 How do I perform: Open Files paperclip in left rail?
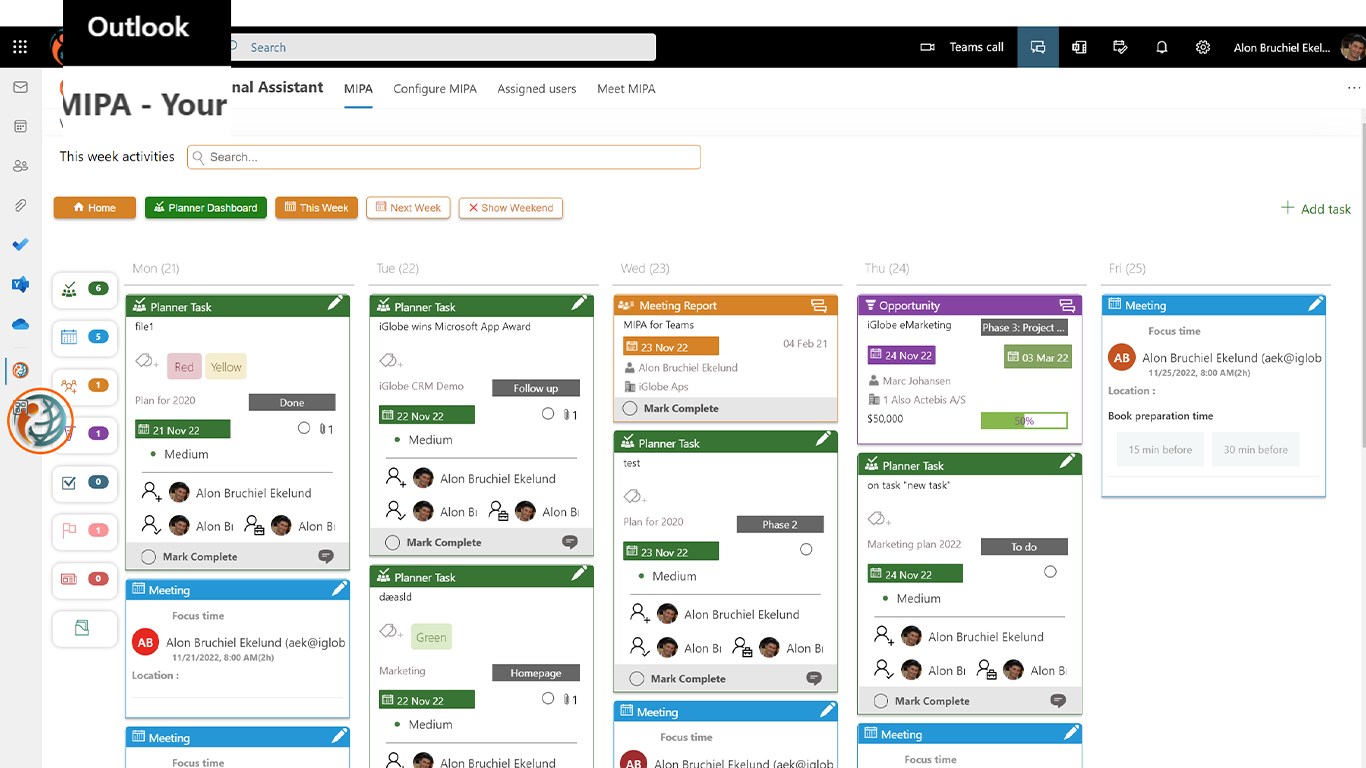pyautogui.click(x=20, y=206)
